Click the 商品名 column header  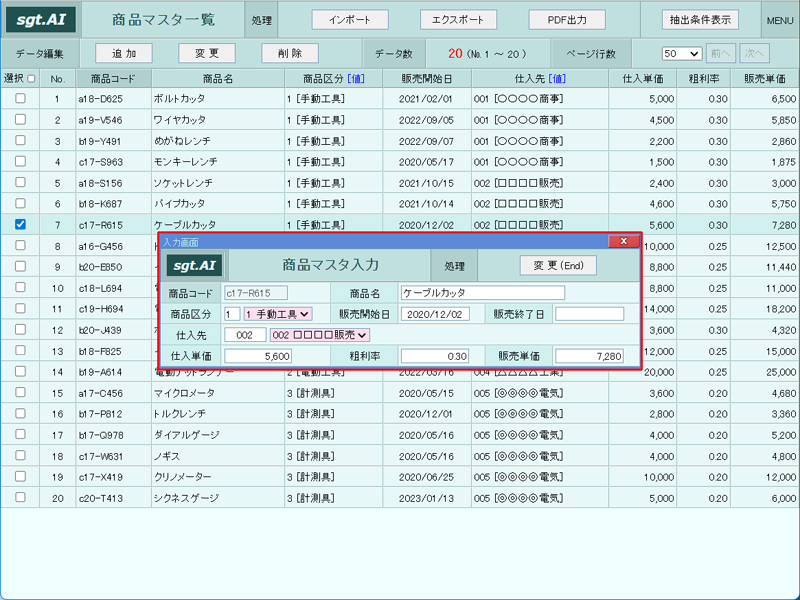218,79
